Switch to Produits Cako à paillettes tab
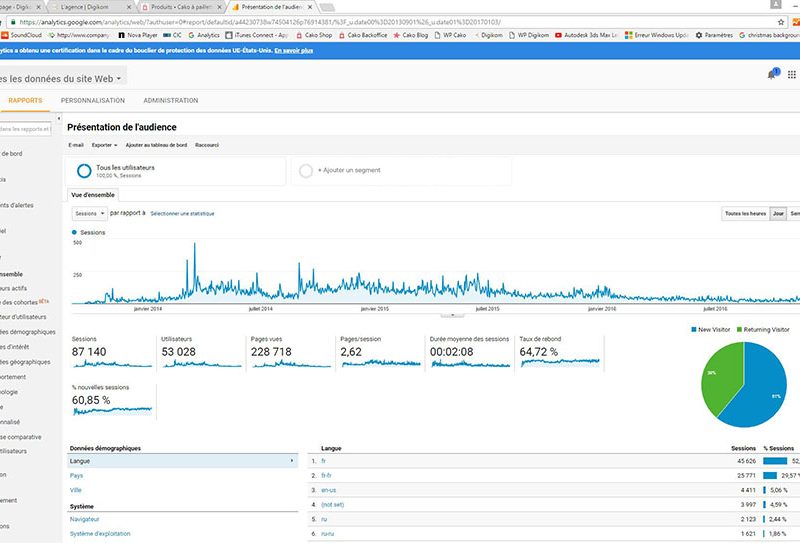 (182, 7)
